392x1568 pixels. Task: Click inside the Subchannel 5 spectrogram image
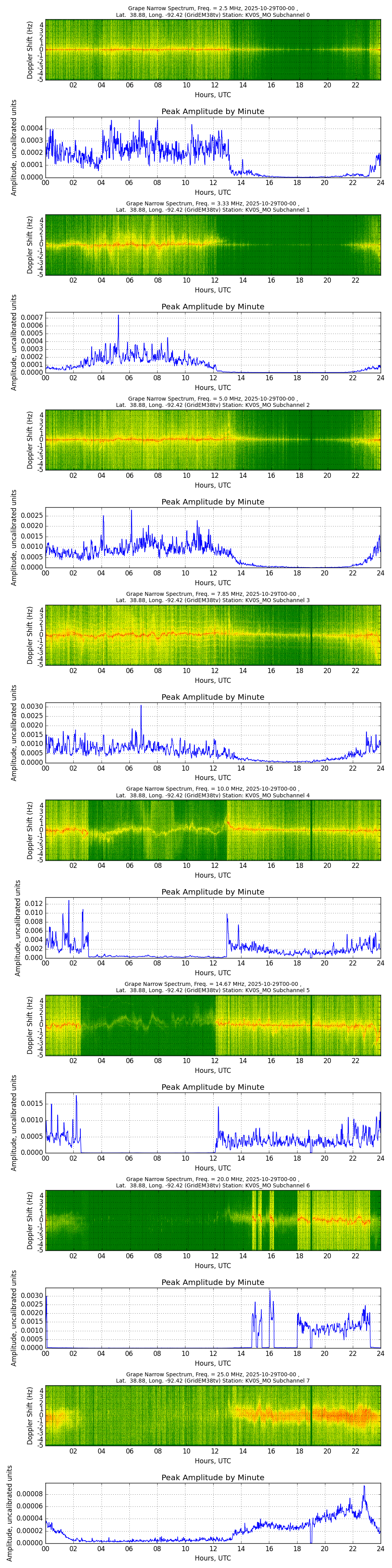click(x=213, y=1025)
